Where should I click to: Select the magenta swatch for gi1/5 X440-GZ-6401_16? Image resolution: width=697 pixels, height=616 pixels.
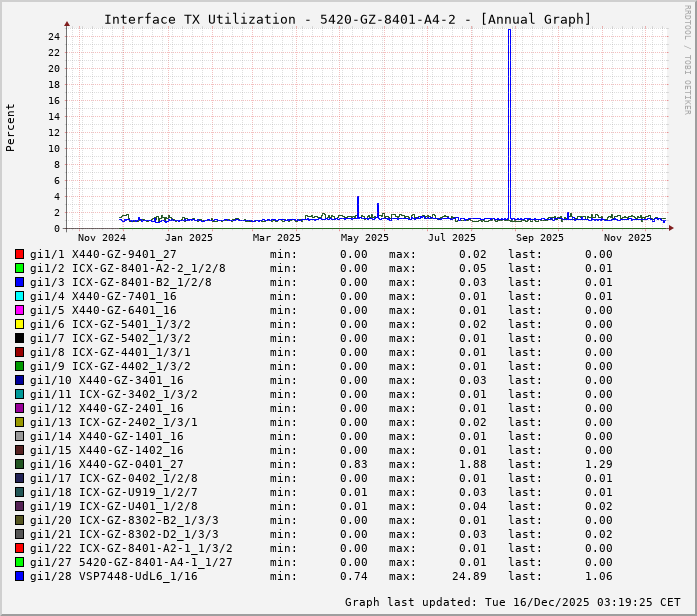pyautogui.click(x=19, y=310)
